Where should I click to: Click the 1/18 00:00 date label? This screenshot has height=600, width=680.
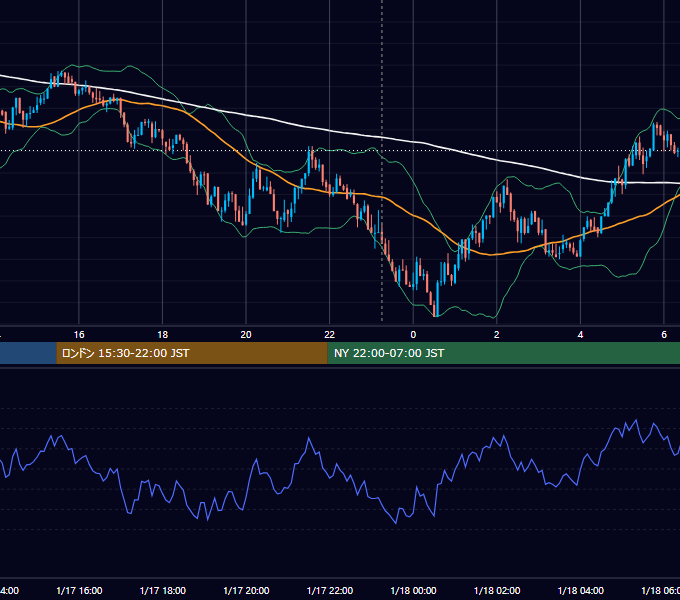tap(413, 591)
